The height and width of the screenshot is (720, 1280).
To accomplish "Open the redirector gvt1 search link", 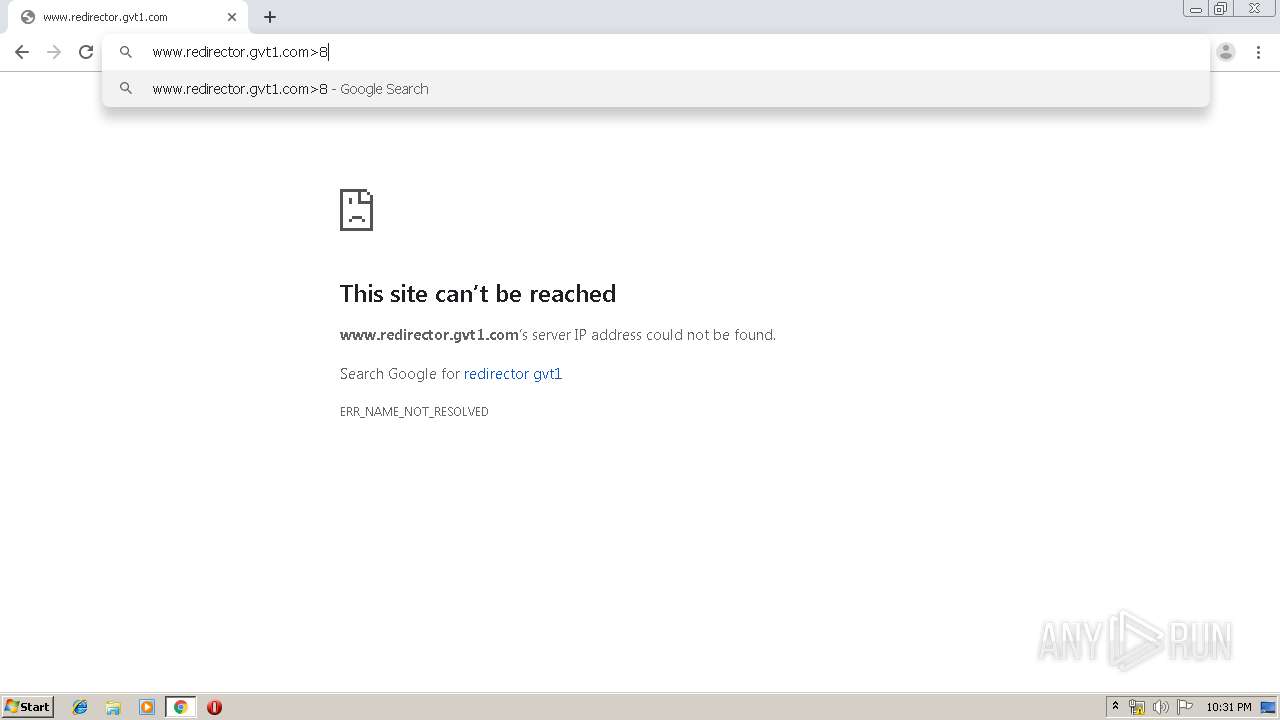I will [512, 374].
